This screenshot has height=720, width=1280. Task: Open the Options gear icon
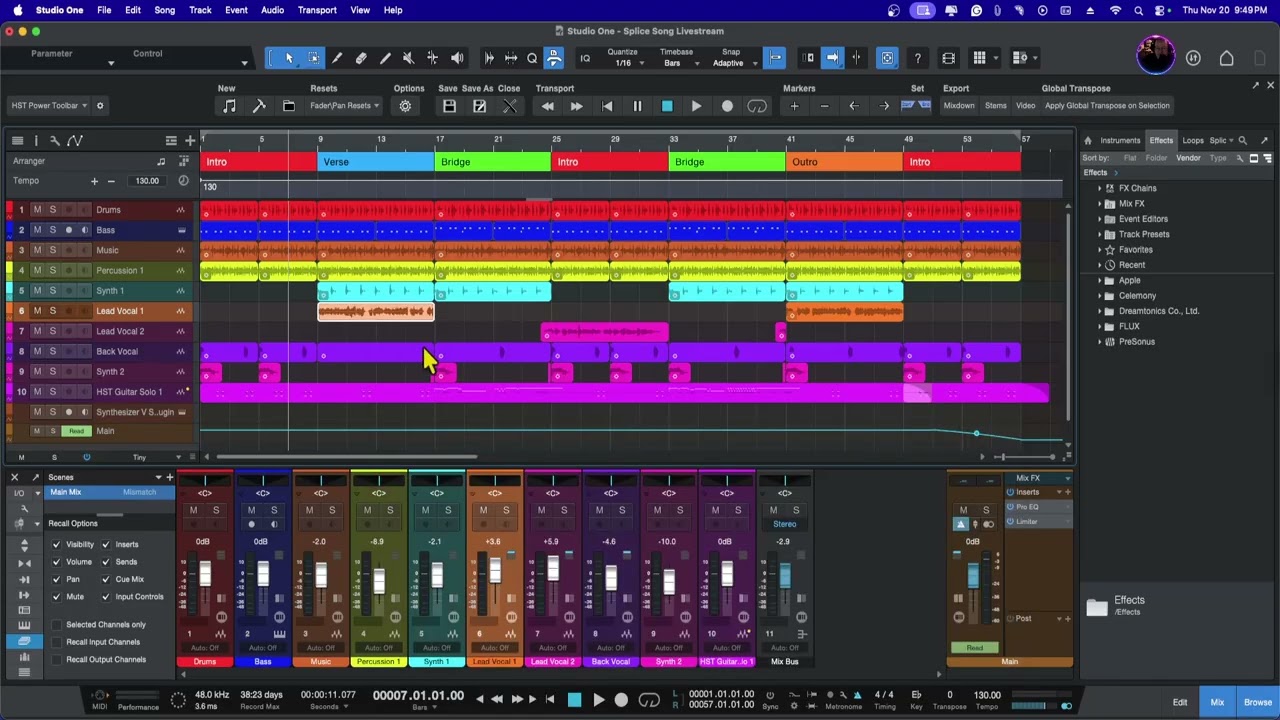point(405,106)
